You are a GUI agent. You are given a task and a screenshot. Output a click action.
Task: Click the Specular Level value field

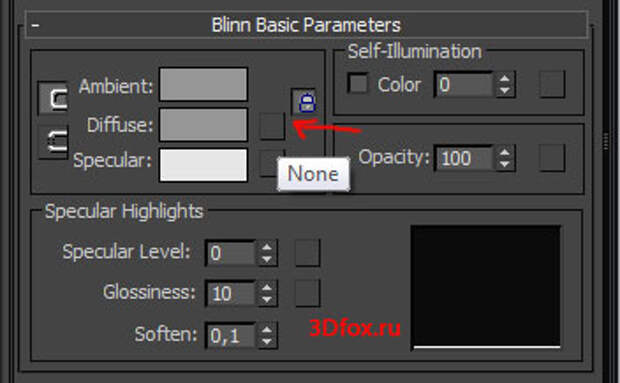click(x=231, y=253)
